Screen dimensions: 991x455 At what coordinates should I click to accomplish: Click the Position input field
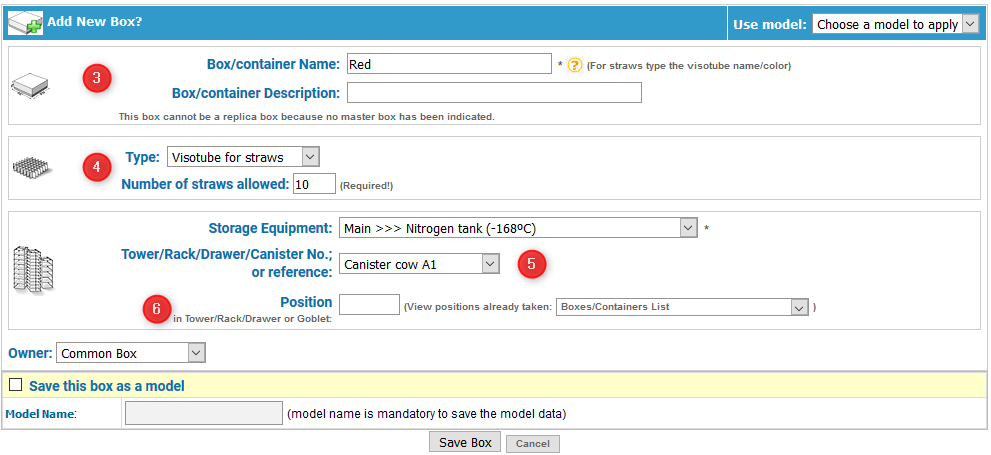(x=369, y=304)
